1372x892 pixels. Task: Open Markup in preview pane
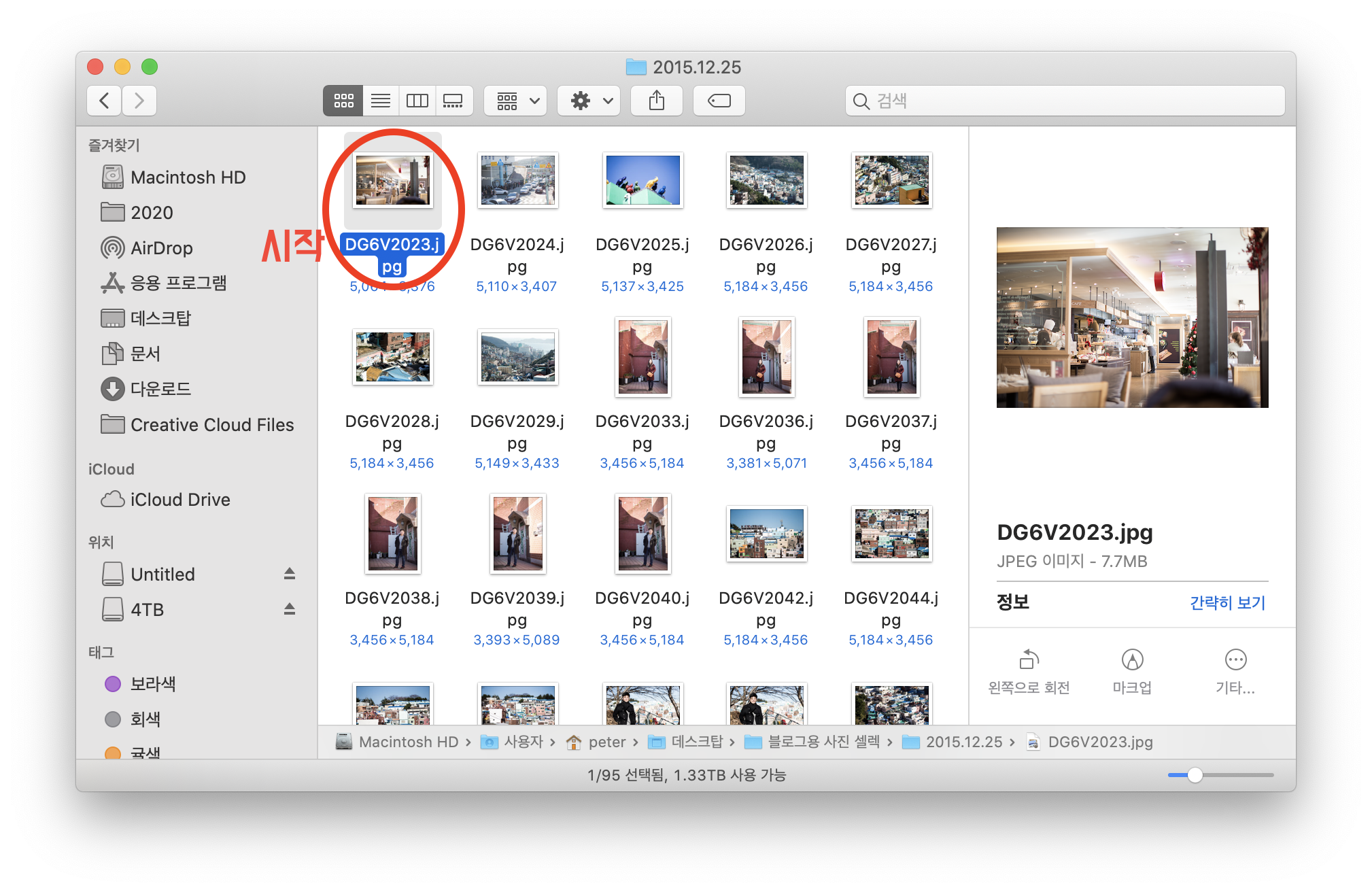[1132, 659]
